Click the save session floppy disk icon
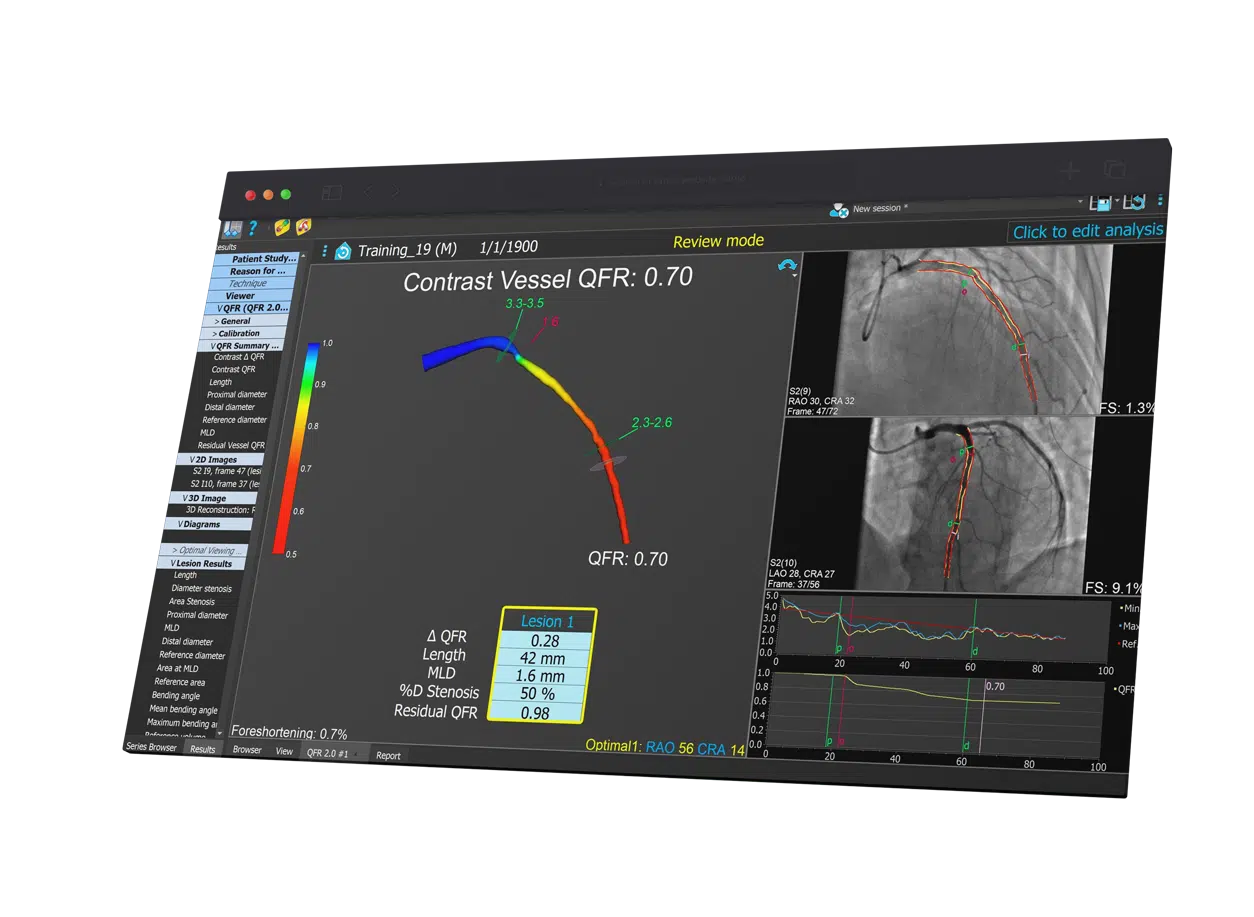The width and height of the screenshot is (1254, 917). [1102, 203]
